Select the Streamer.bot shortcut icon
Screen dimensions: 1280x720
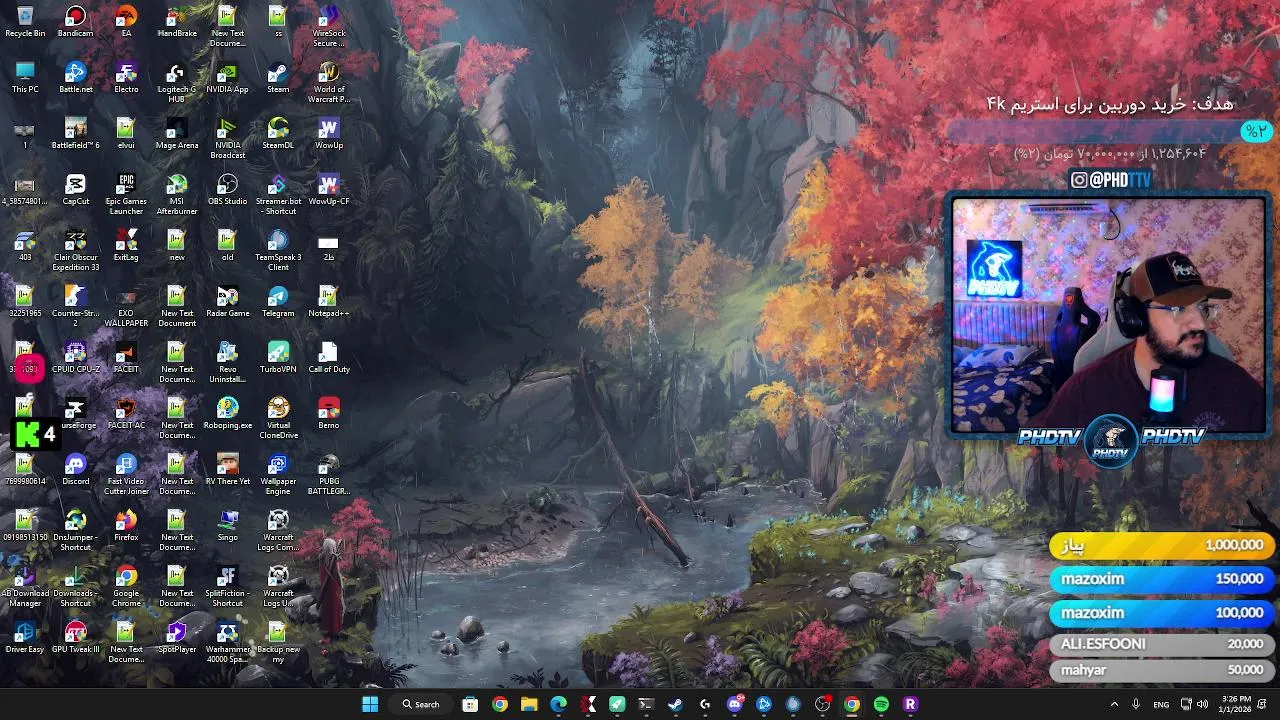tap(278, 194)
